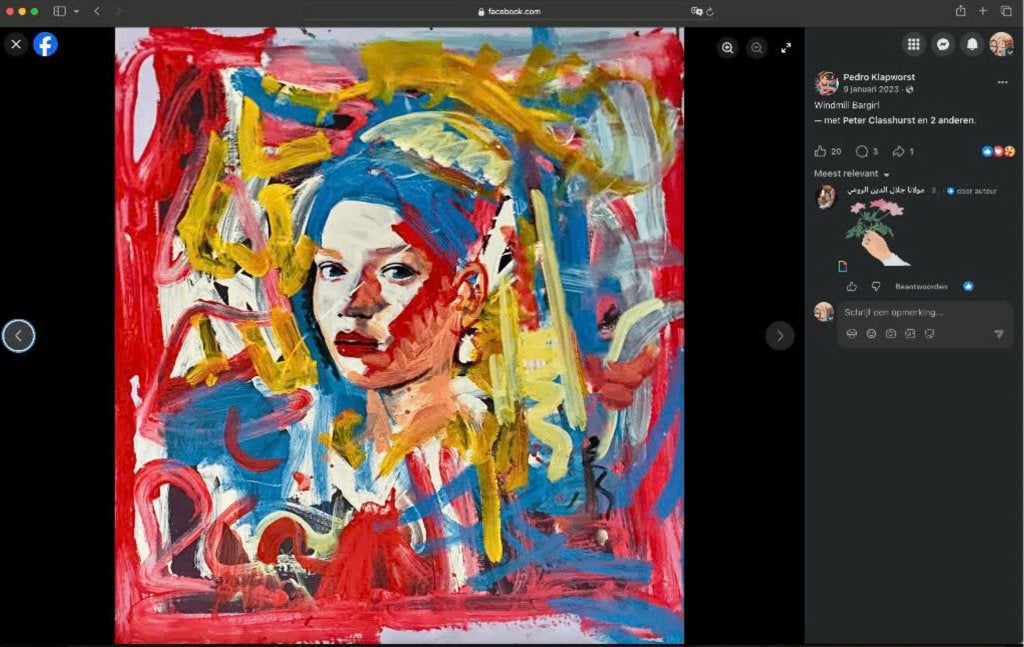Screen dimensions: 1024x647
Task: Open your account profile menu
Action: click(x=1001, y=44)
